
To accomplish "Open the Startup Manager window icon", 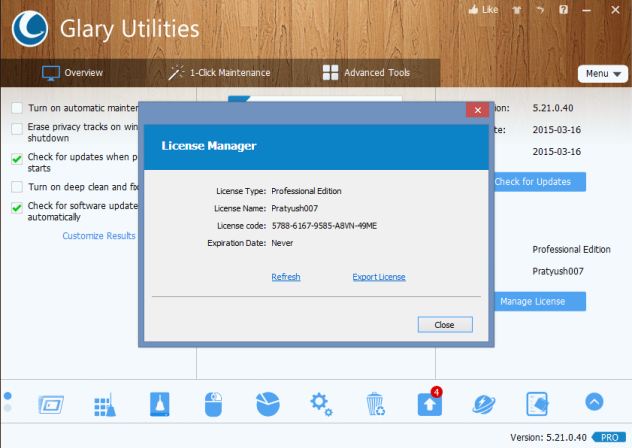I will pyautogui.click(x=51, y=404).
